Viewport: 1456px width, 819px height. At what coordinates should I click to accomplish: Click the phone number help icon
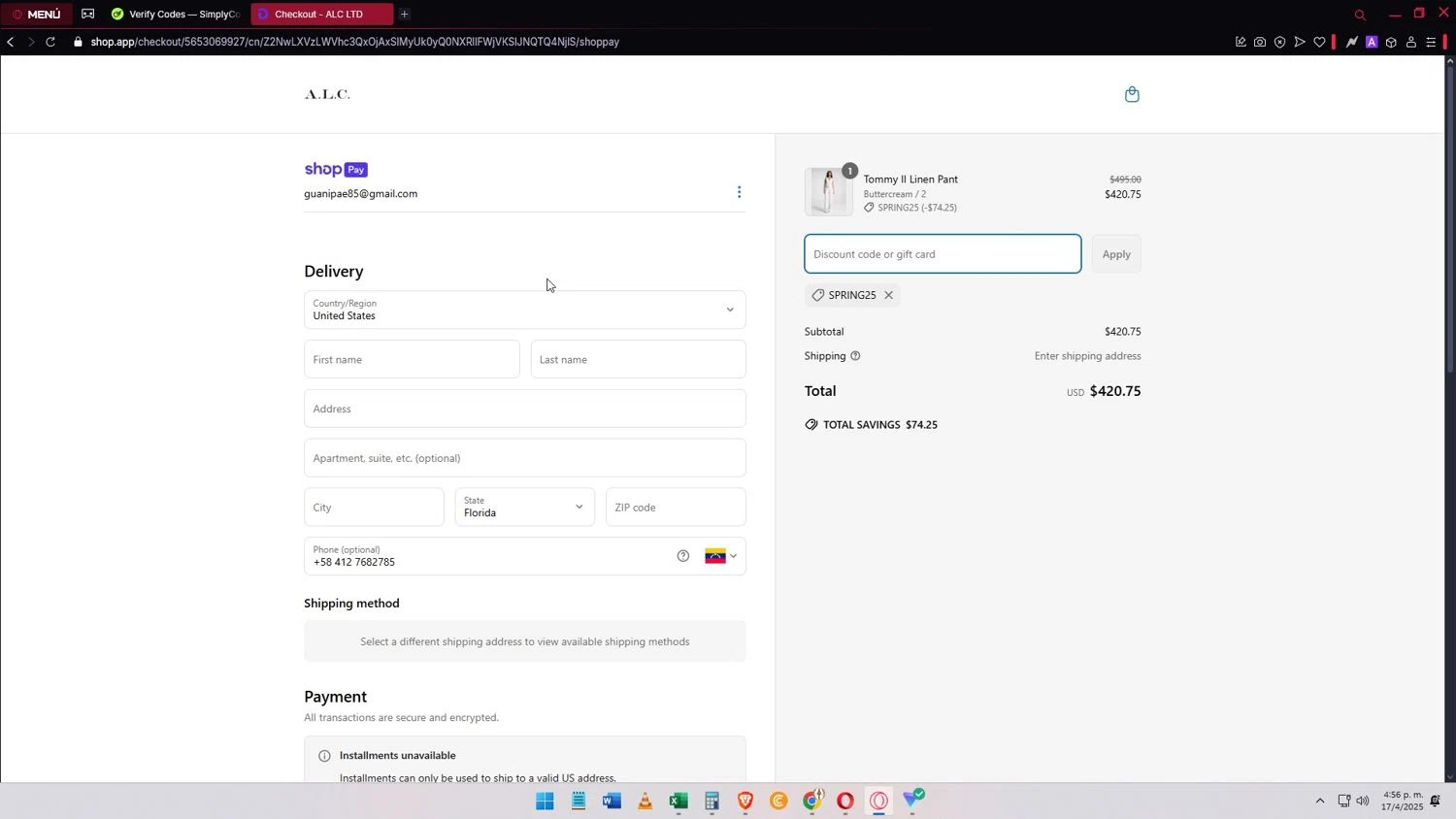pos(683,556)
